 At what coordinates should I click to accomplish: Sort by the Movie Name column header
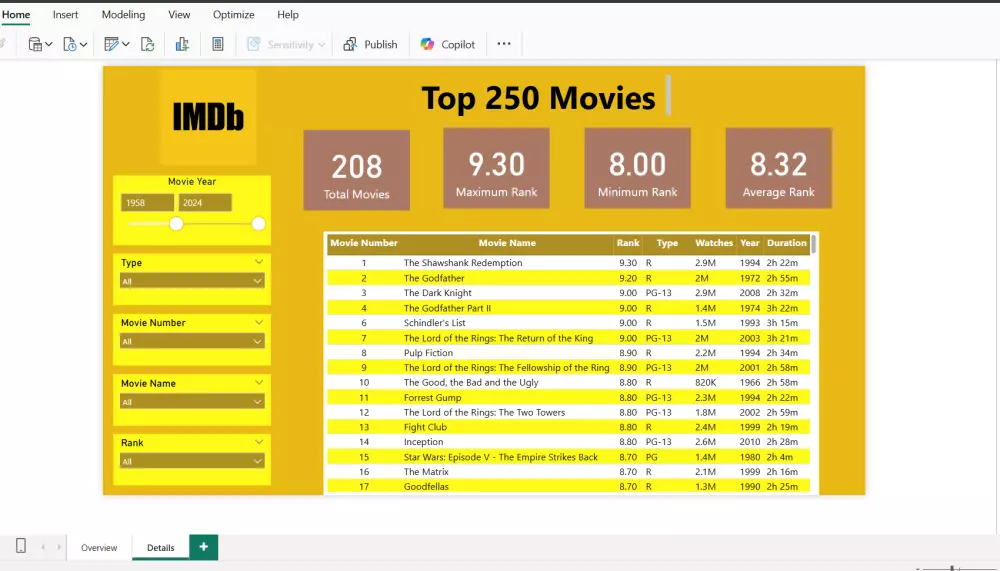[x=507, y=243]
